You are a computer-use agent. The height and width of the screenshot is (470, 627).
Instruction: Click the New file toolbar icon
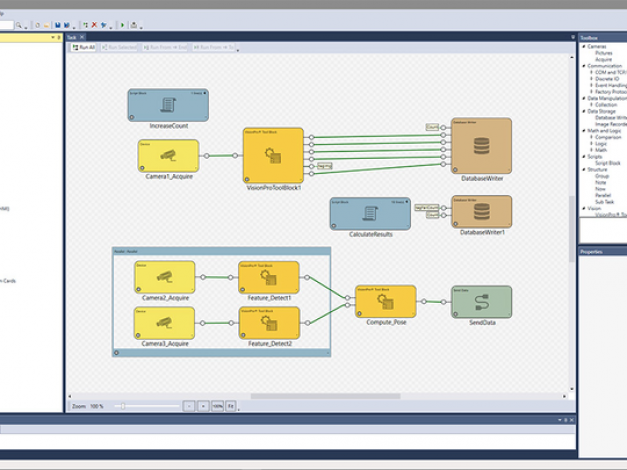[38, 25]
